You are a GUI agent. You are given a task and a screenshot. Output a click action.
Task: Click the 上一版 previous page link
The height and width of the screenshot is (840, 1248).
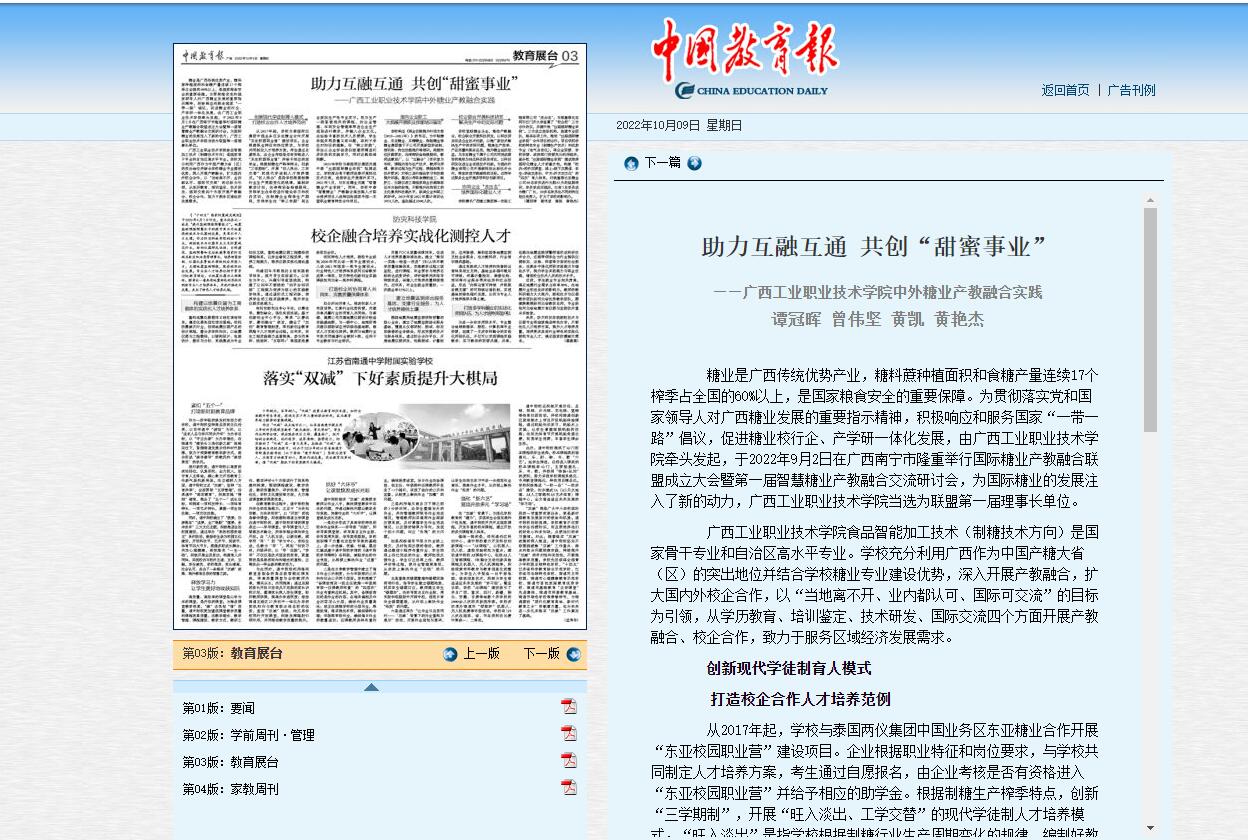pyautogui.click(x=481, y=654)
